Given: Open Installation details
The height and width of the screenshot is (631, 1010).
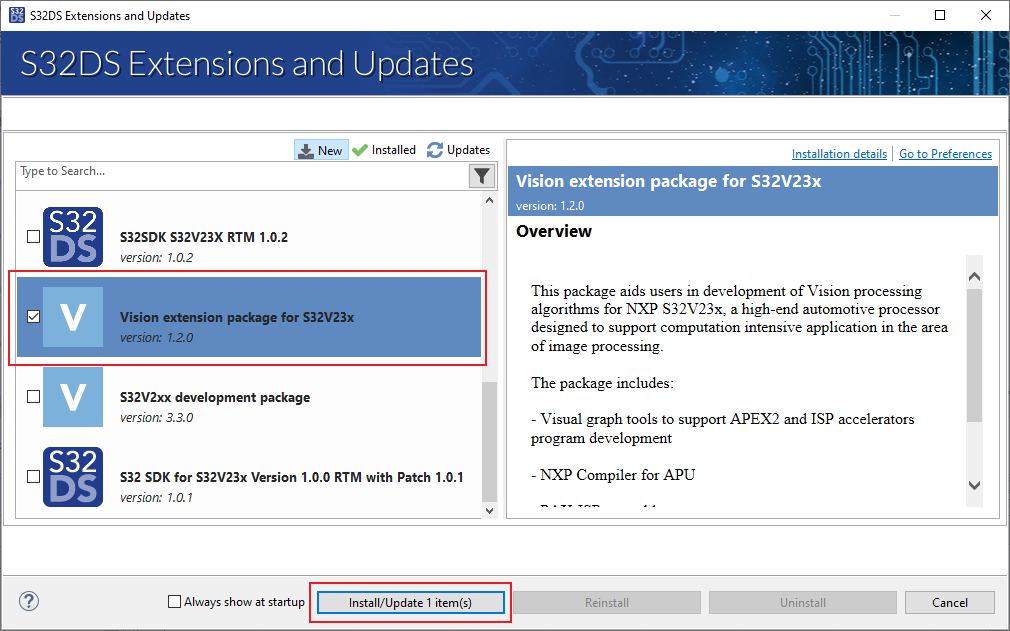Looking at the screenshot, I should tap(839, 153).
